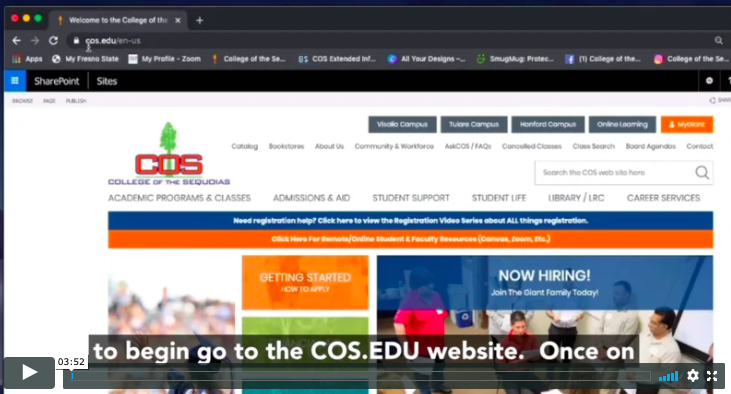Open the Facebook College of the... bookmark
This screenshot has width=731, height=394.
pos(603,59)
